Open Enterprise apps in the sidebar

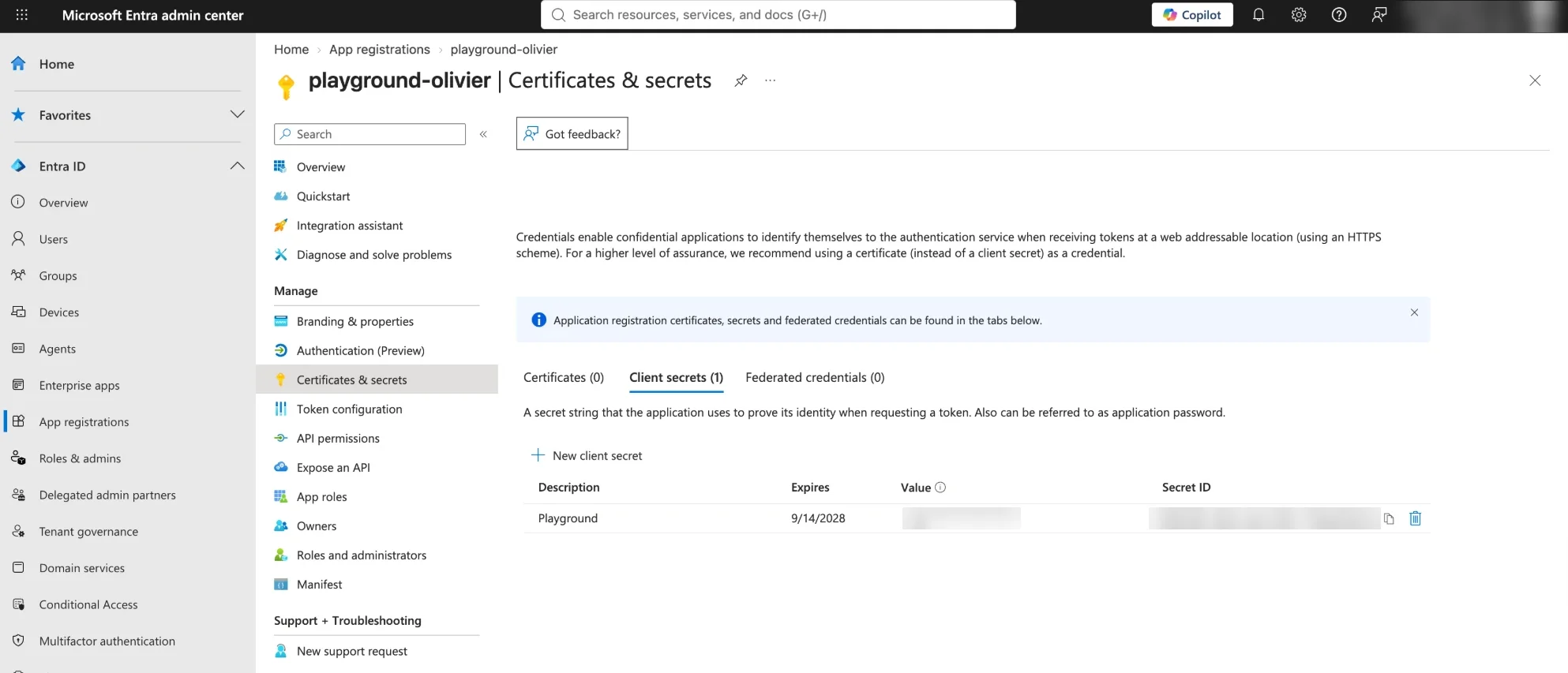pyautogui.click(x=79, y=385)
